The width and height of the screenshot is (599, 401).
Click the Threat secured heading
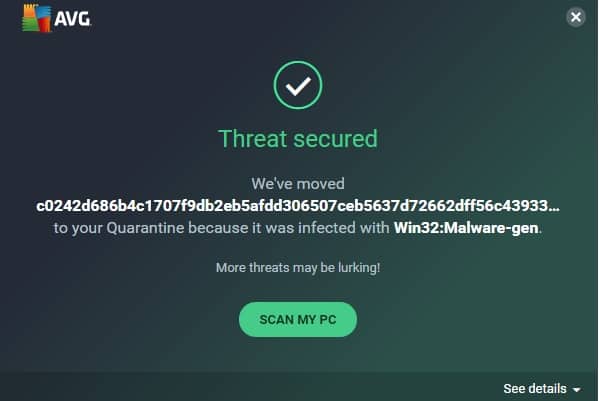click(298, 138)
